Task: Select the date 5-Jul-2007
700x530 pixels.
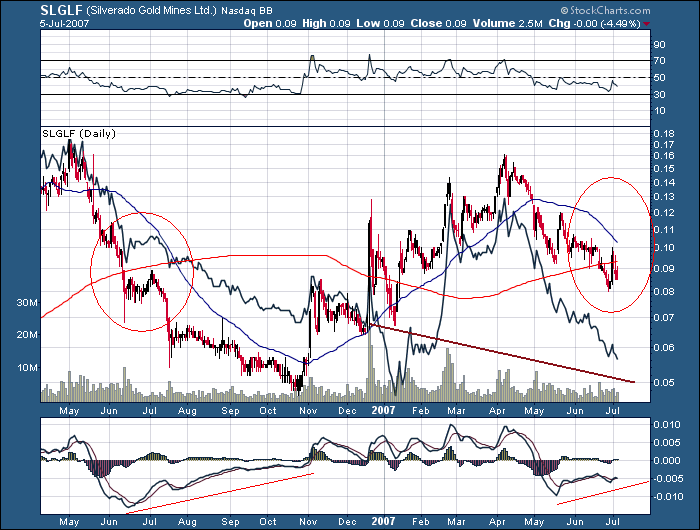Action: click(x=64, y=24)
